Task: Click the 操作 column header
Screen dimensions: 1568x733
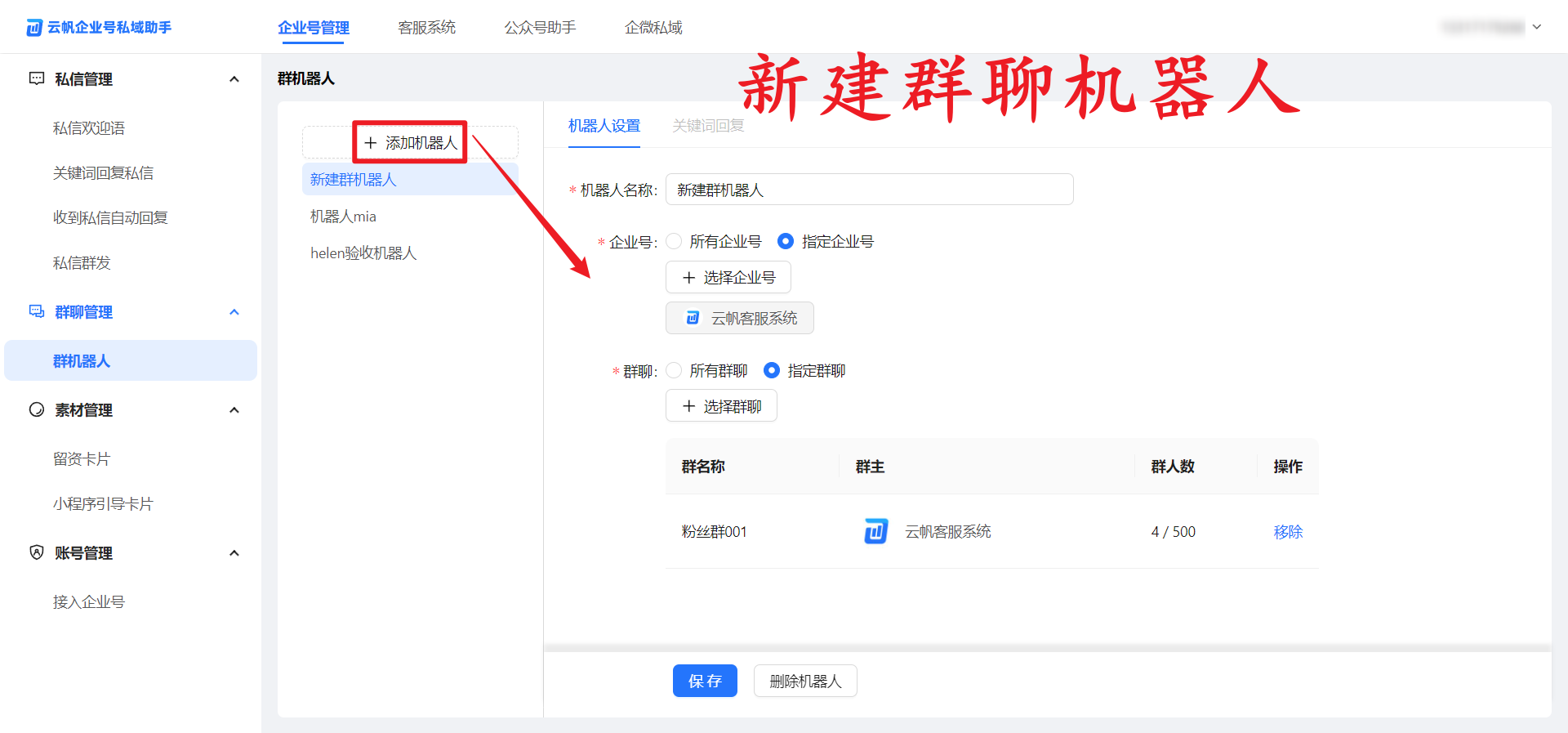Action: click(1288, 467)
